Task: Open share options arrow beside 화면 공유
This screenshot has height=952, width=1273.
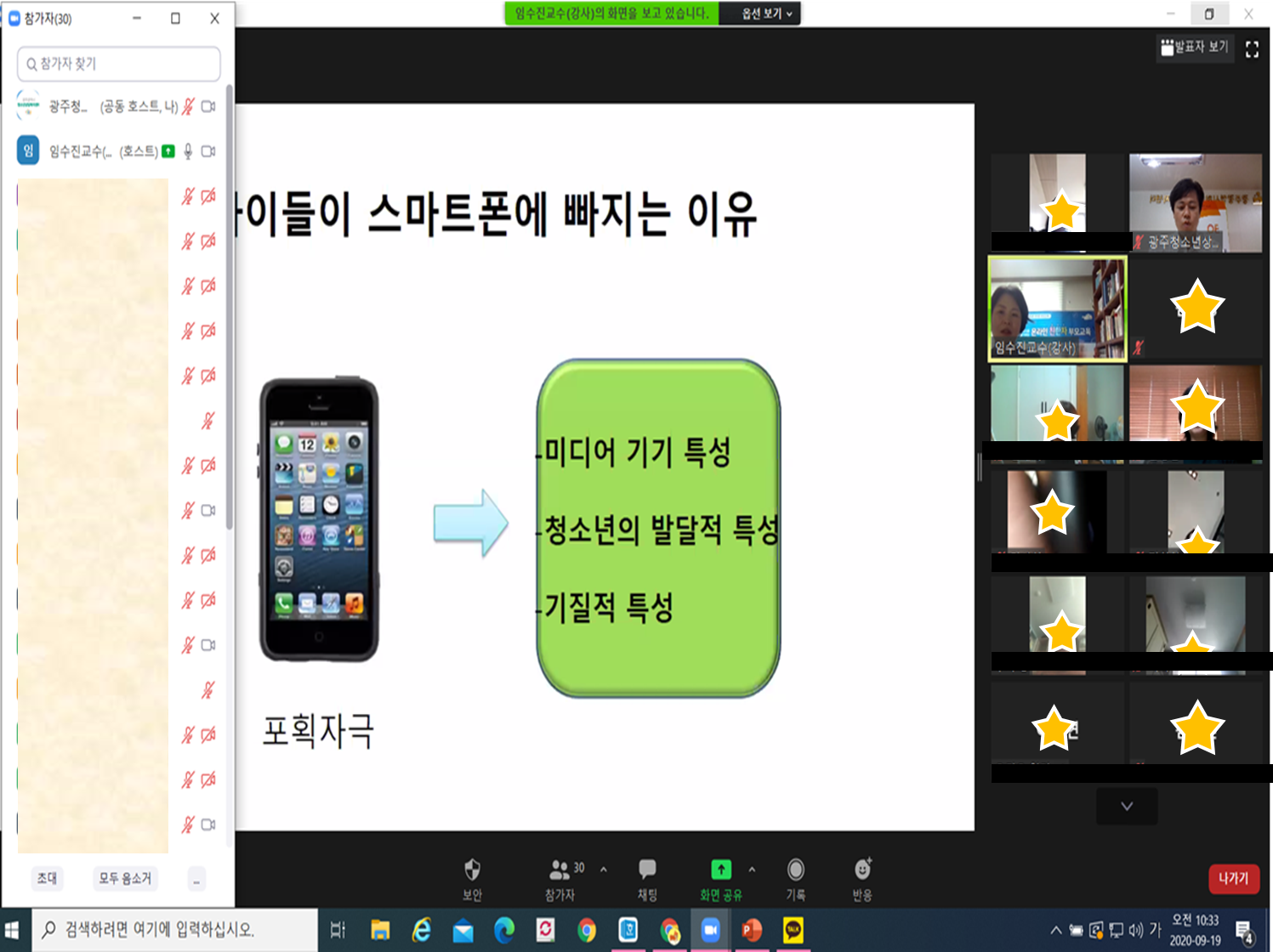Action: 752,870
